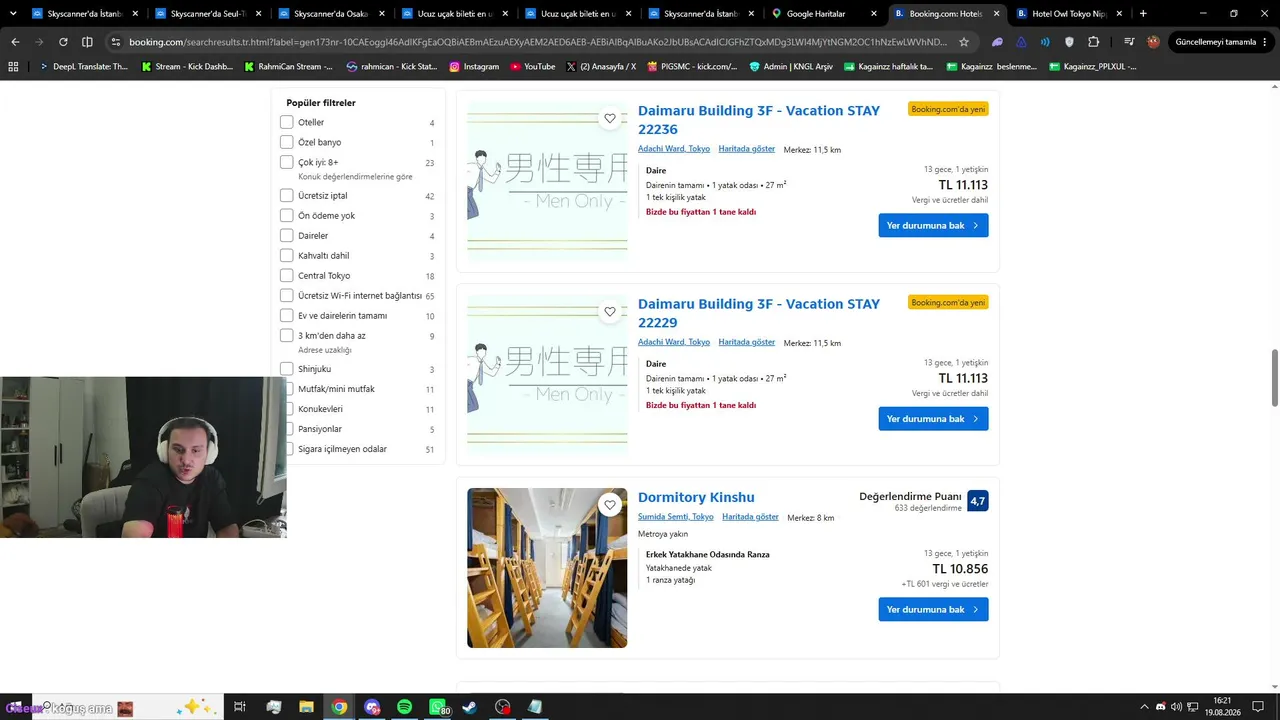Viewport: 1280px width, 720px height.
Task: Check the Ücretsiz Wi-Fi internet bağlantısı box
Action: 287,295
